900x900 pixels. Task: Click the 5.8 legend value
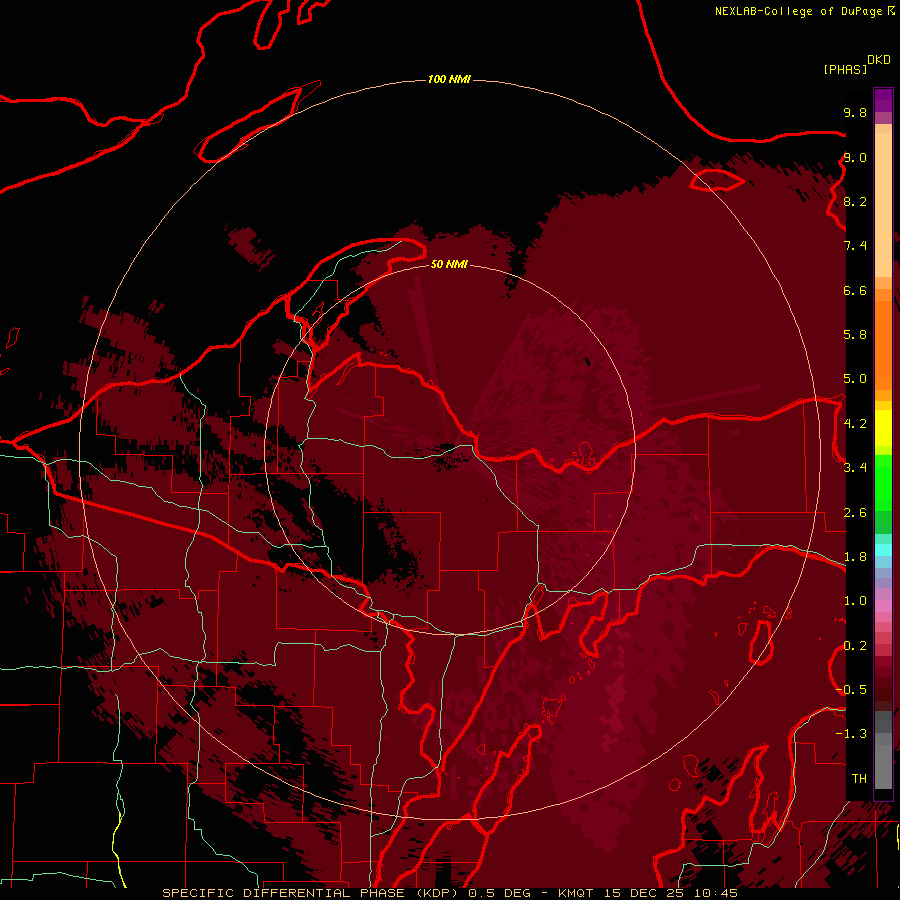855,335
